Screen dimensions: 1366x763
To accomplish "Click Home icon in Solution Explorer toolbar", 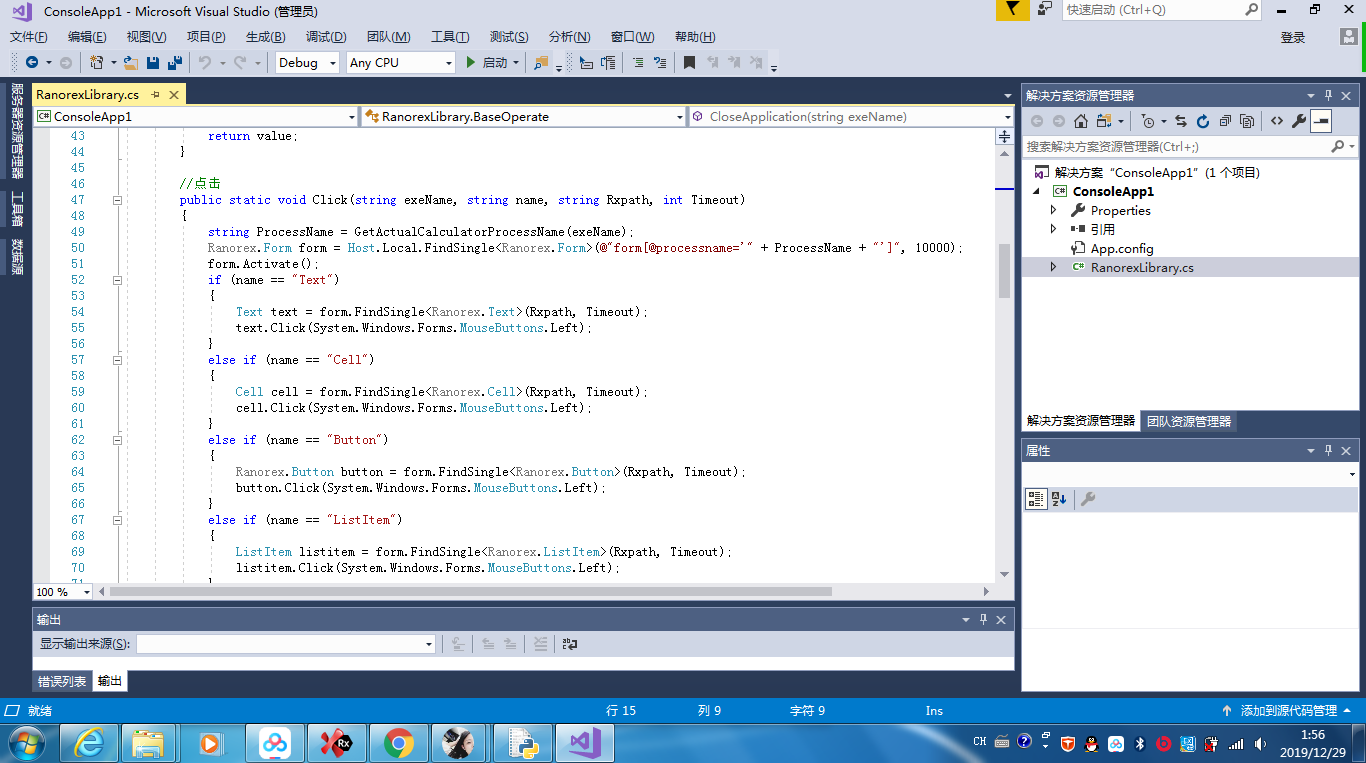I will coord(1081,121).
